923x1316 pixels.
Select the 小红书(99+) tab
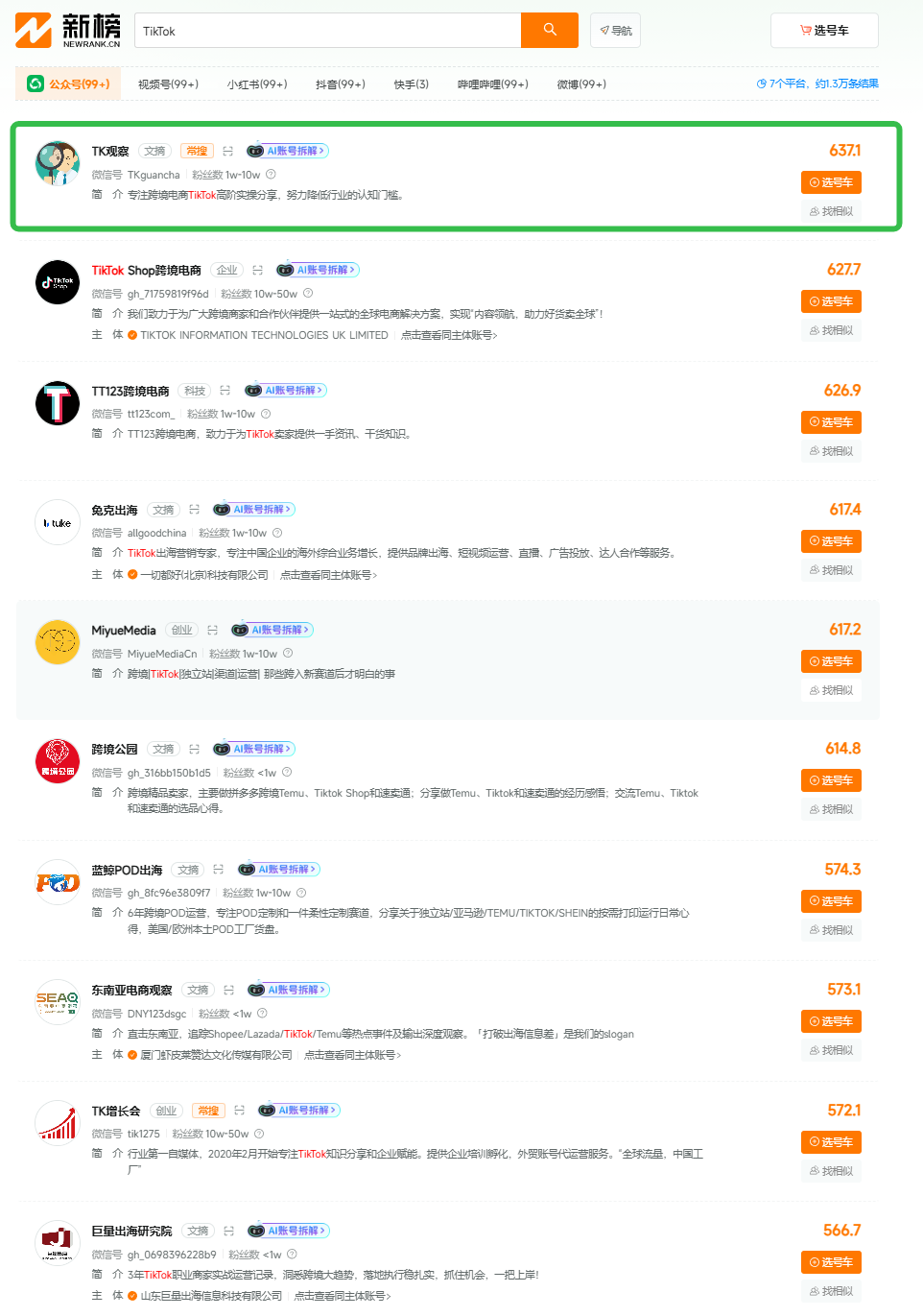point(257,84)
